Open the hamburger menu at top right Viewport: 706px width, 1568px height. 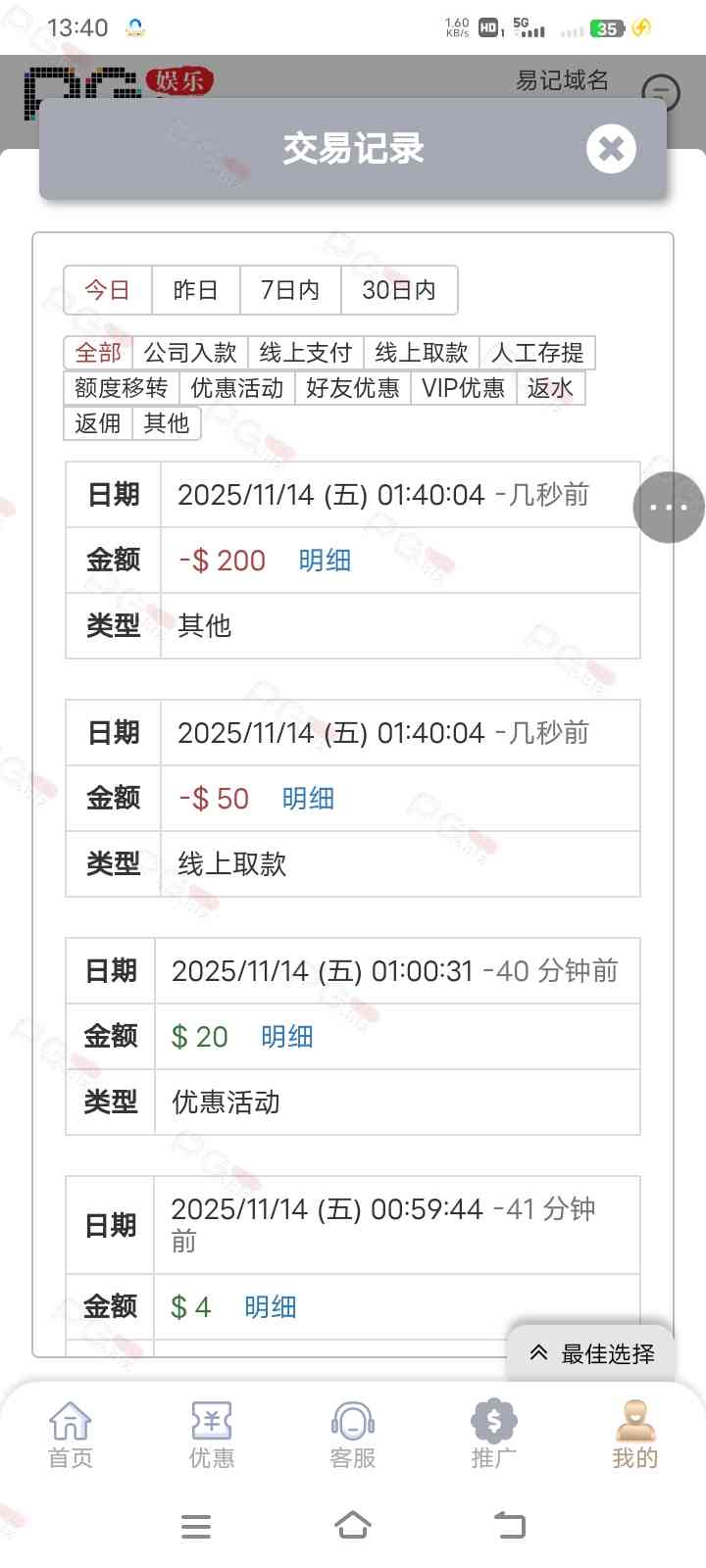[661, 93]
